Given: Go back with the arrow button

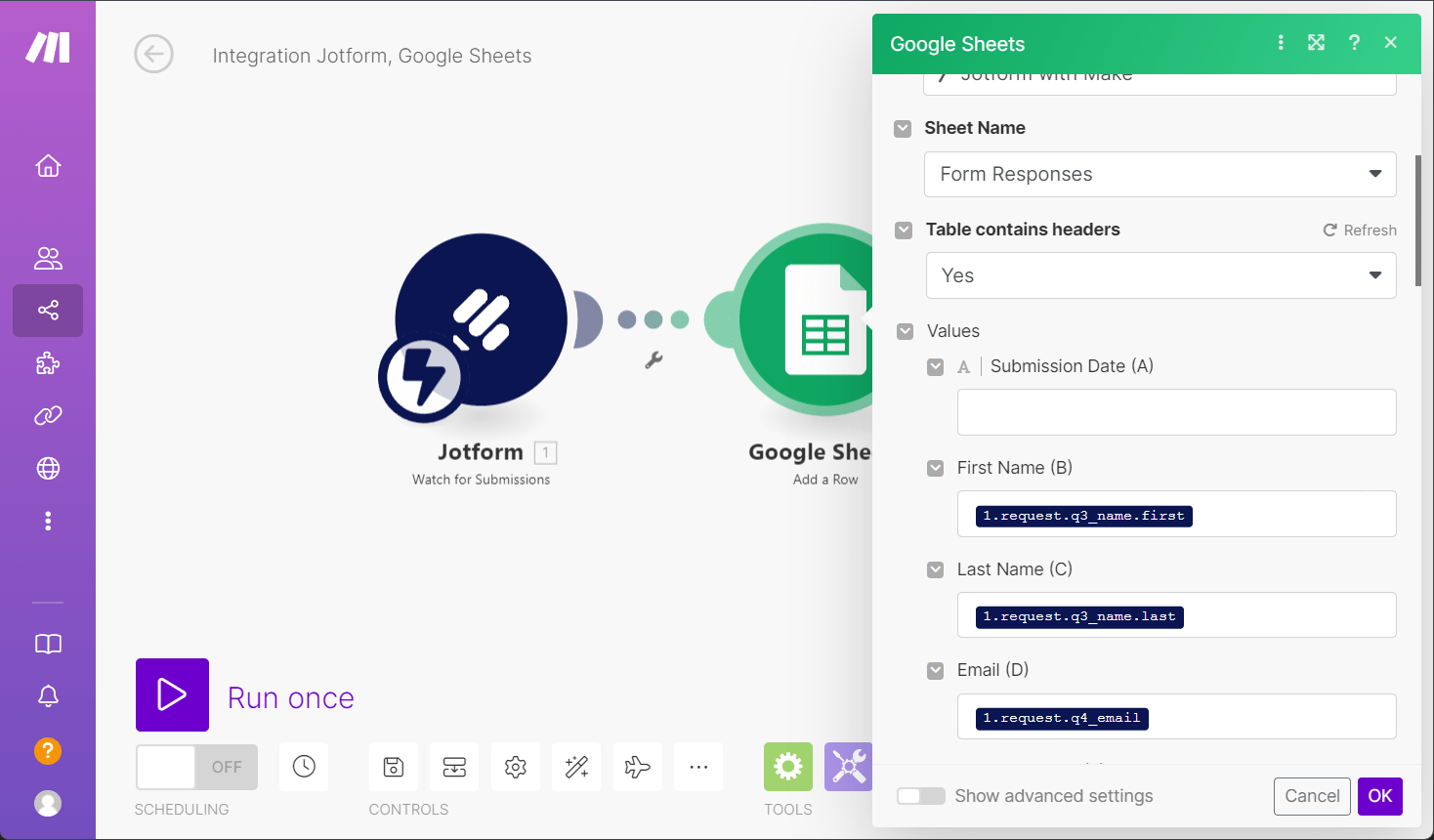Looking at the screenshot, I should (153, 55).
